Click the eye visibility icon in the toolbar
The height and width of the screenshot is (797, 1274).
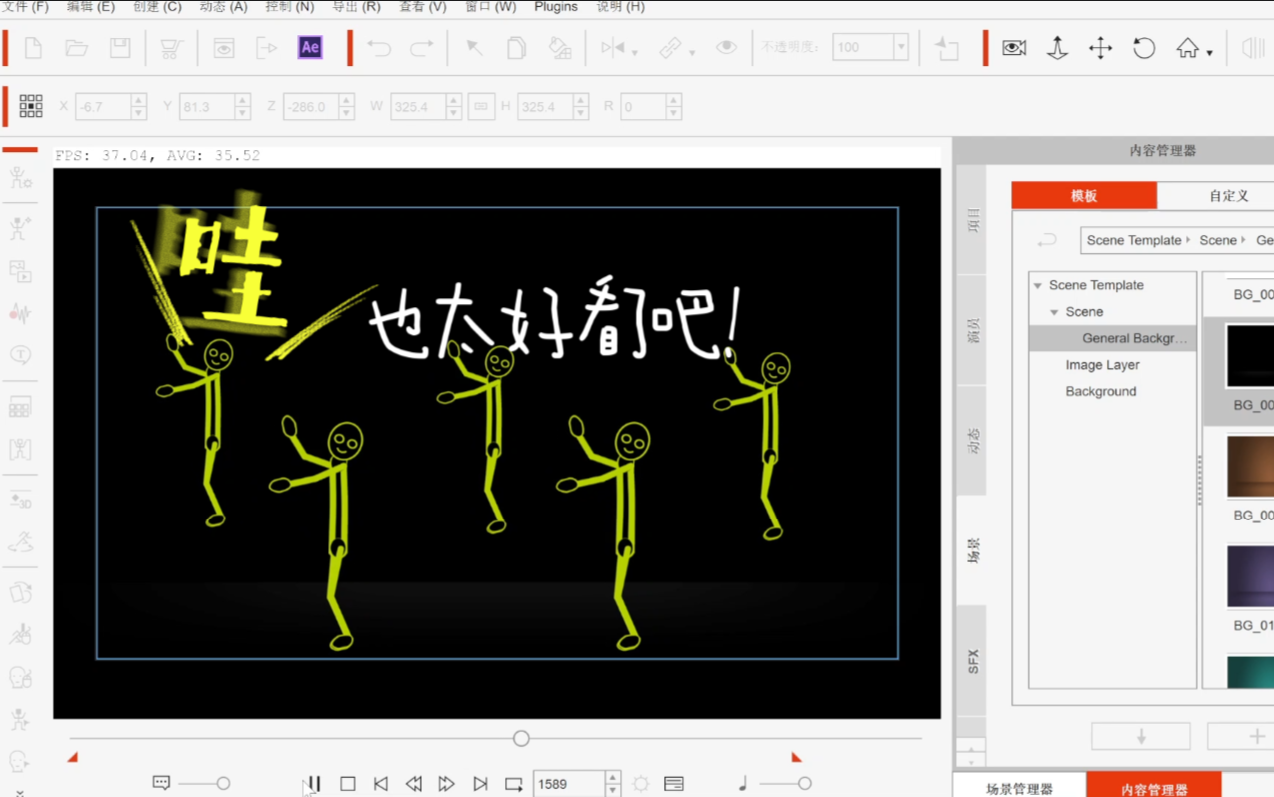pos(726,47)
